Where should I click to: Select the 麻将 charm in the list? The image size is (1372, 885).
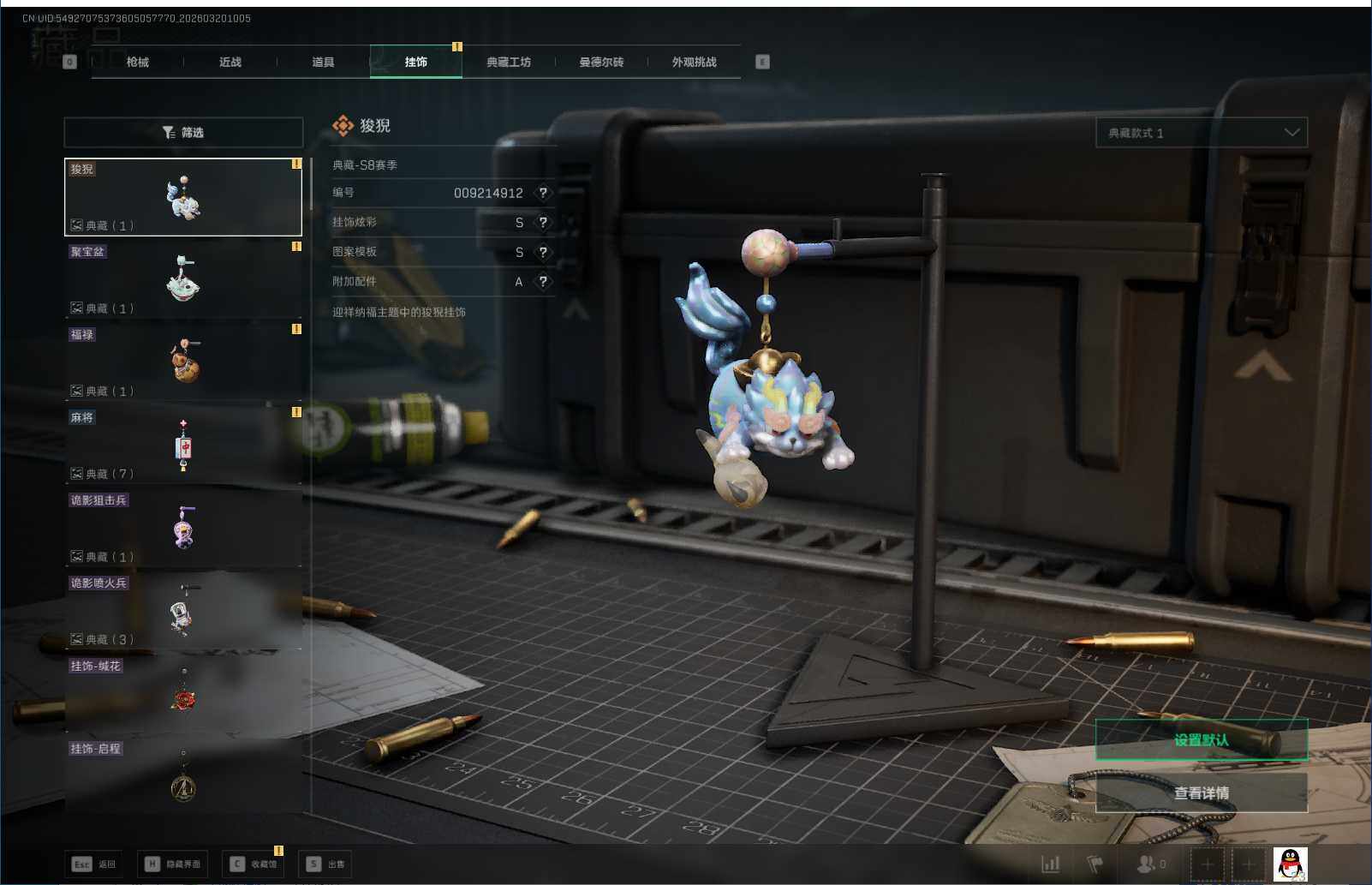click(x=183, y=445)
